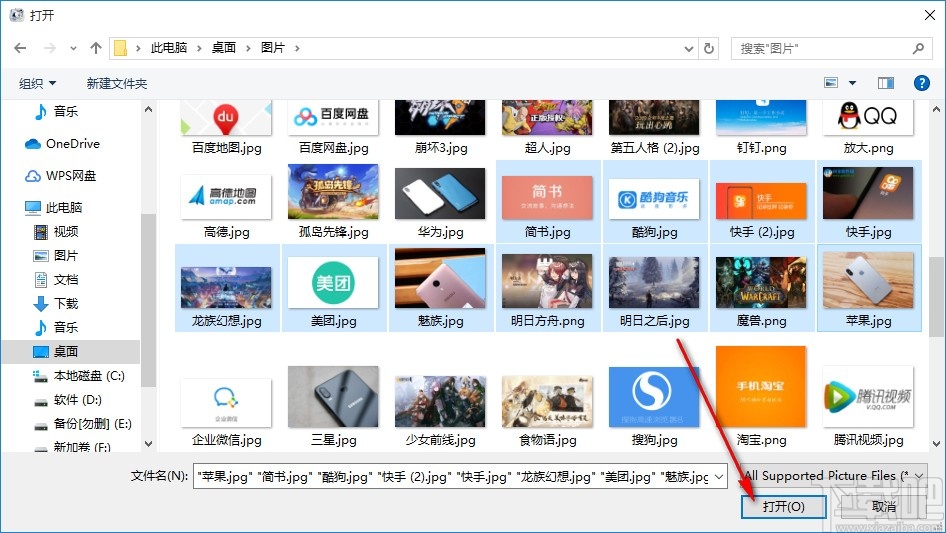Select 此电脑 in navigation pane

coord(53,208)
